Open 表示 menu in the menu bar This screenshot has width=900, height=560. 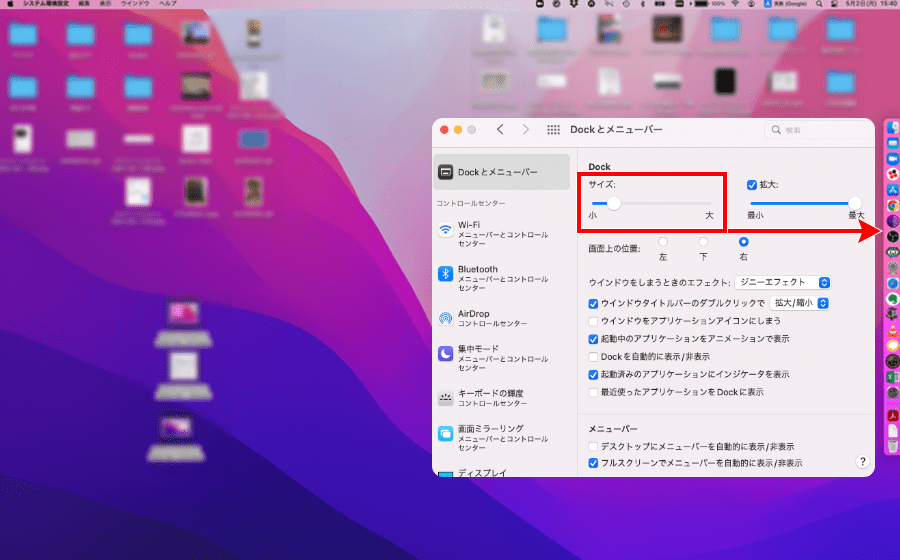point(106,3)
